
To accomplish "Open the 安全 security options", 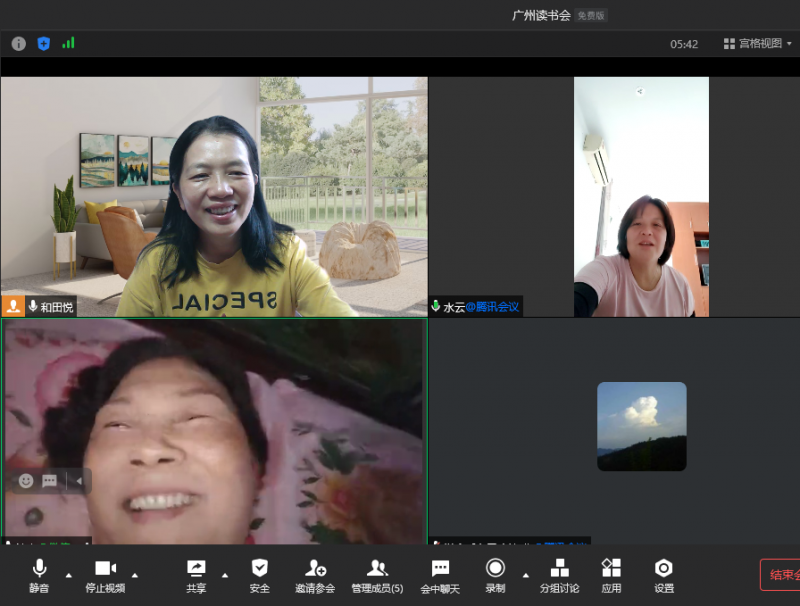I will 259,575.
